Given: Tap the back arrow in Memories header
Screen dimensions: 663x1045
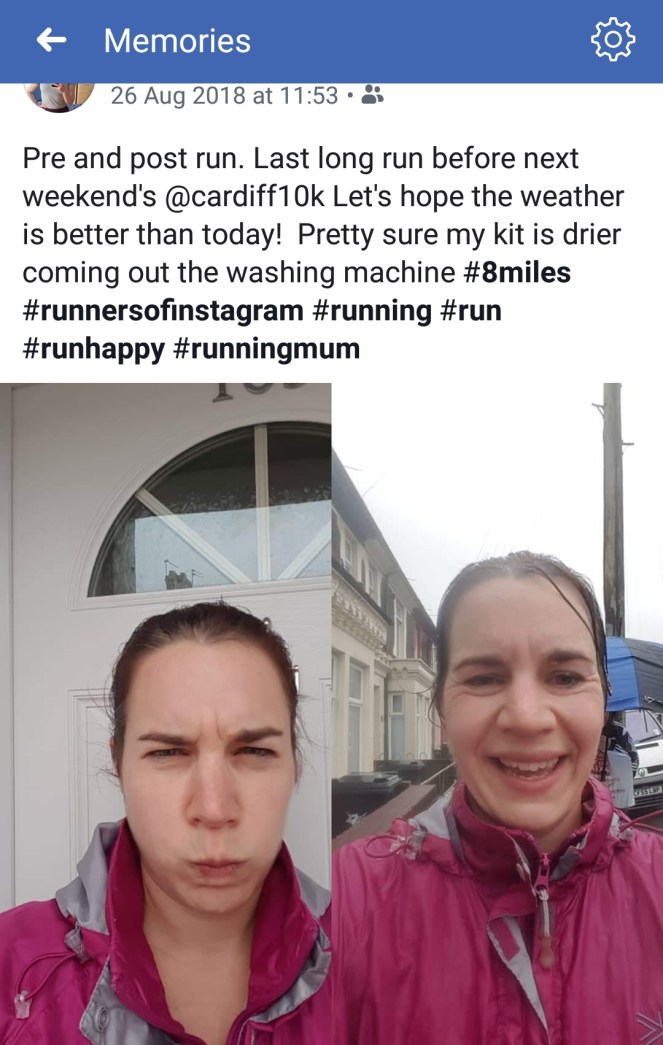Looking at the screenshot, I should tap(51, 41).
